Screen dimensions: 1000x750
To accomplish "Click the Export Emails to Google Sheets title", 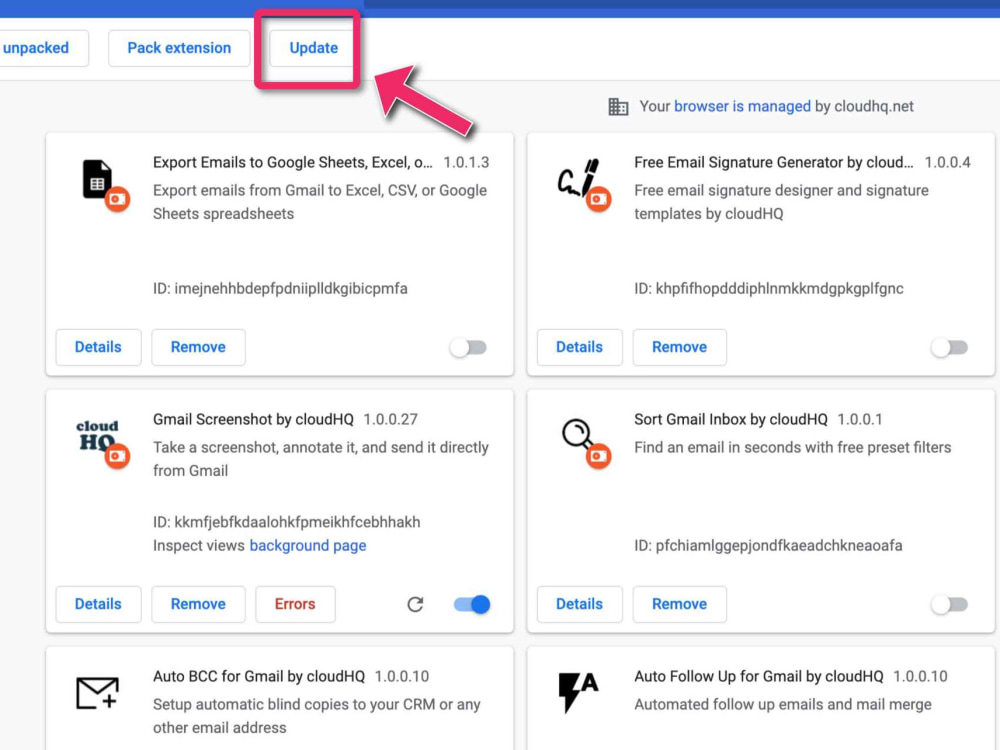I will [x=293, y=162].
